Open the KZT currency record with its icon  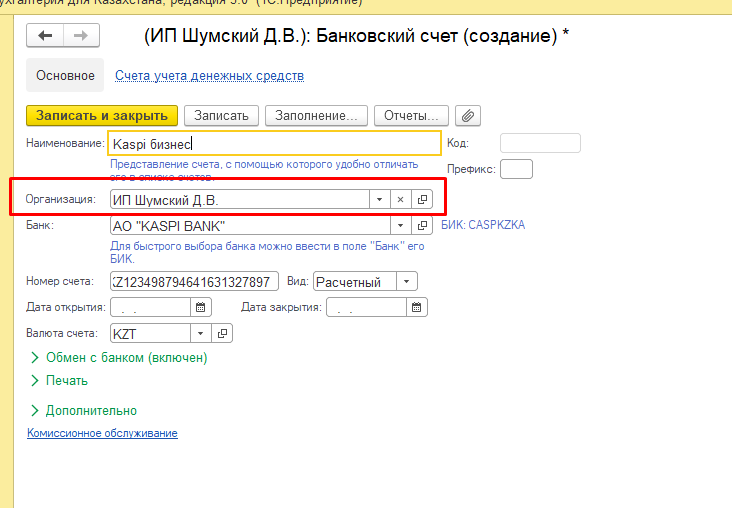(222, 333)
